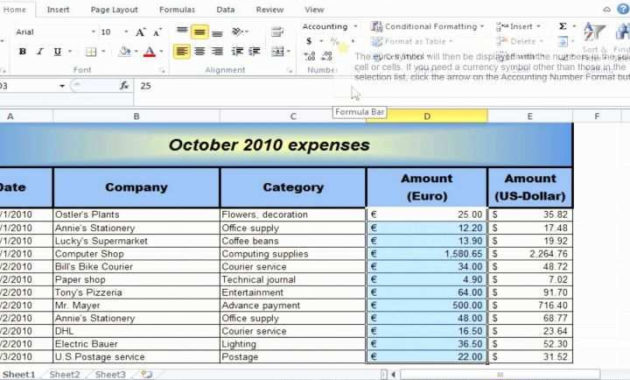Click the Decrease Font Size icon
The height and width of the screenshot is (380, 630).
pyautogui.click(x=157, y=32)
